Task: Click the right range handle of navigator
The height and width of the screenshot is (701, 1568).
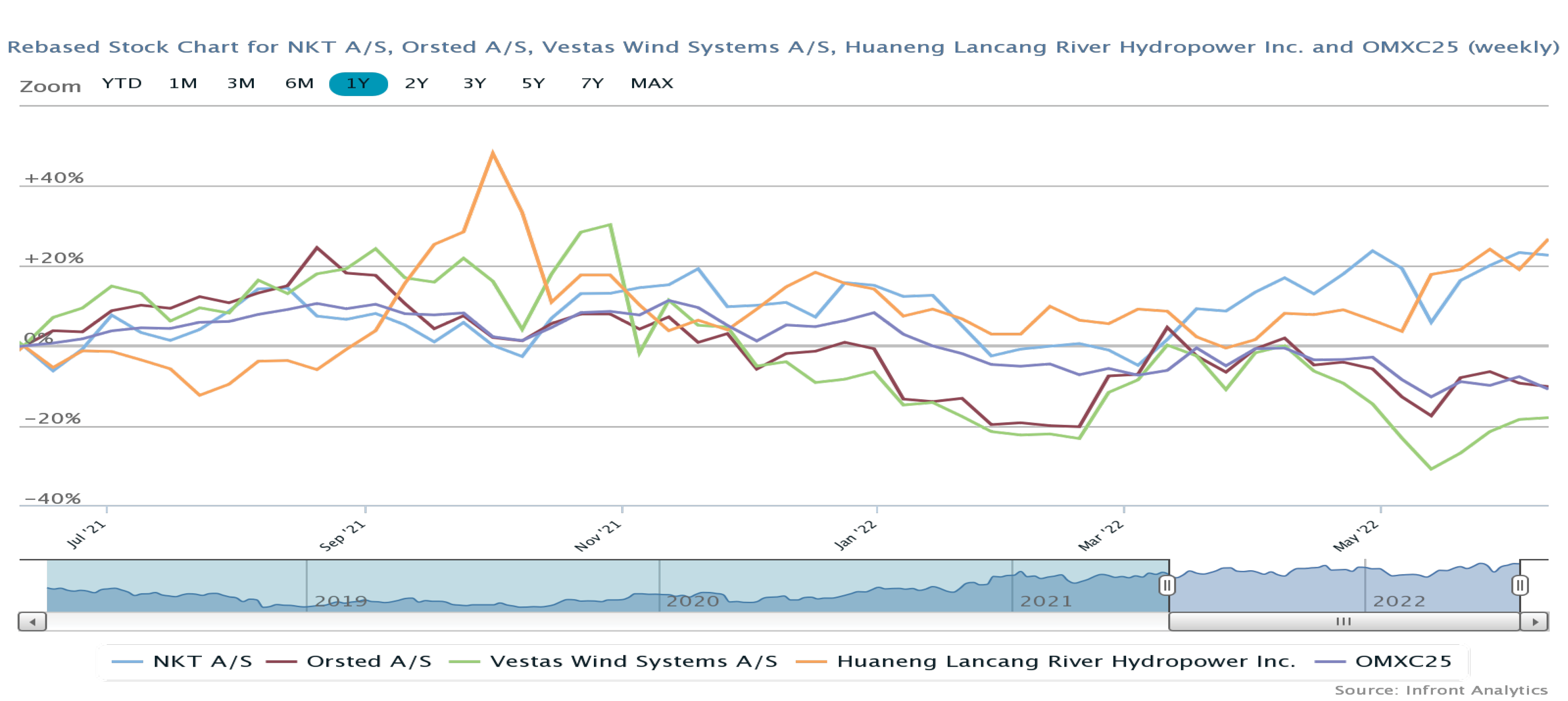Action: [1519, 585]
